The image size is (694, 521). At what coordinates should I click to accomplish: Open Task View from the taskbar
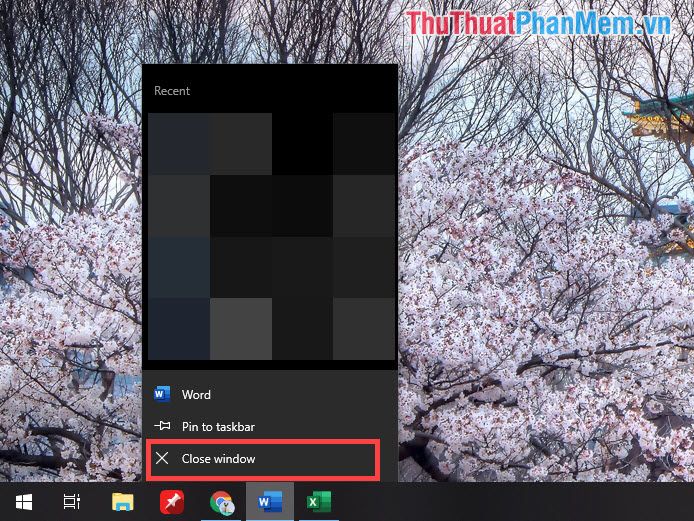point(72,502)
